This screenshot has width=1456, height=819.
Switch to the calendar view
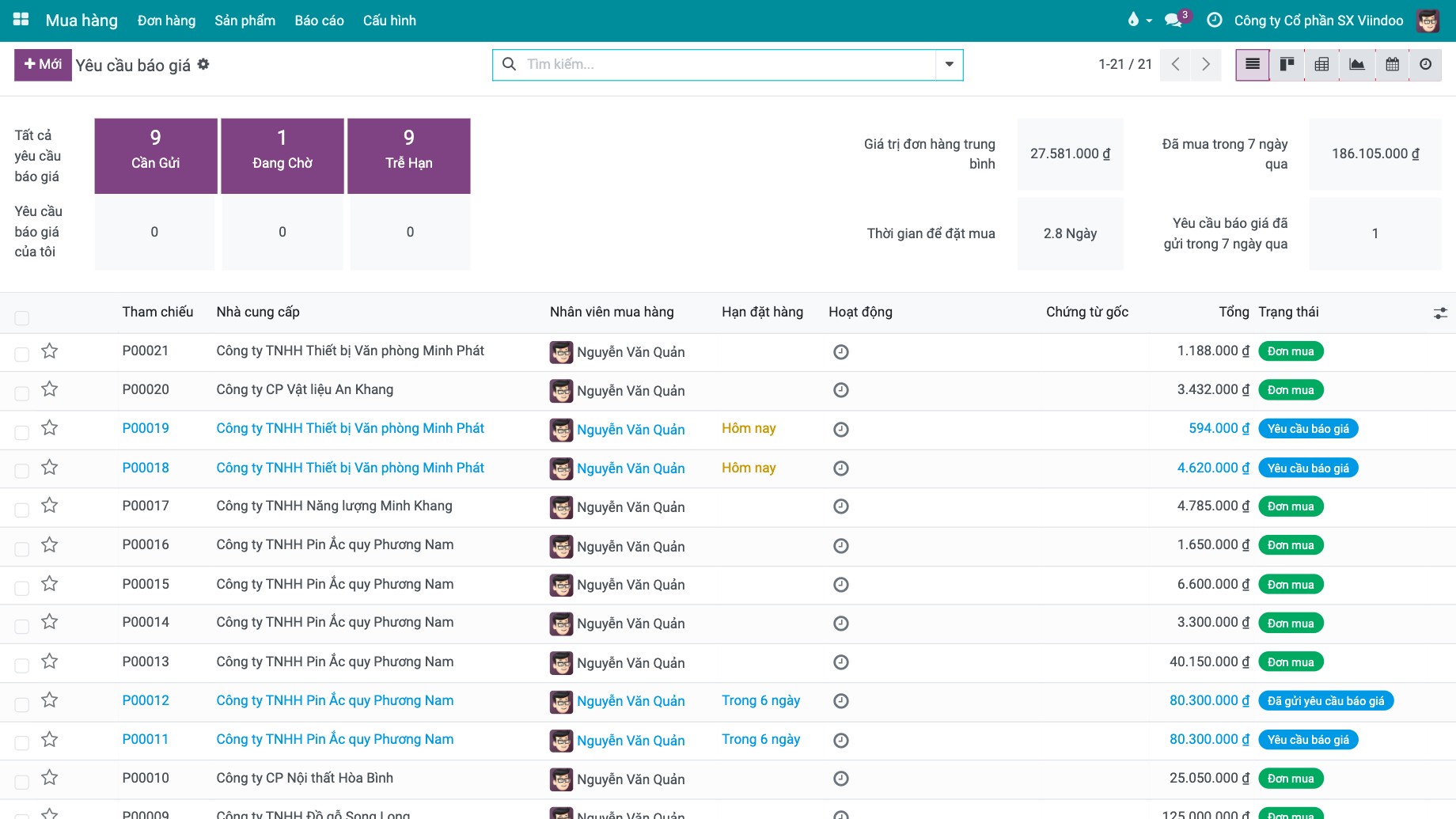1392,65
